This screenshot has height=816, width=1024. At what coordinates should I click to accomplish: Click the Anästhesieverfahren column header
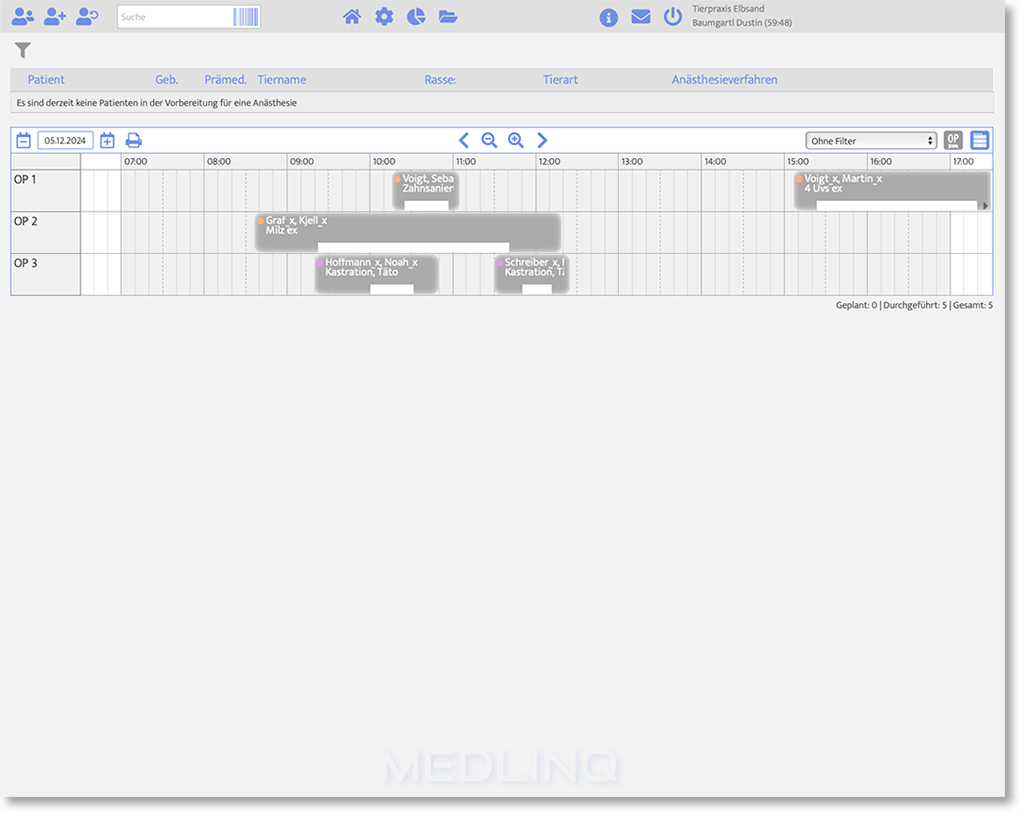coord(724,80)
